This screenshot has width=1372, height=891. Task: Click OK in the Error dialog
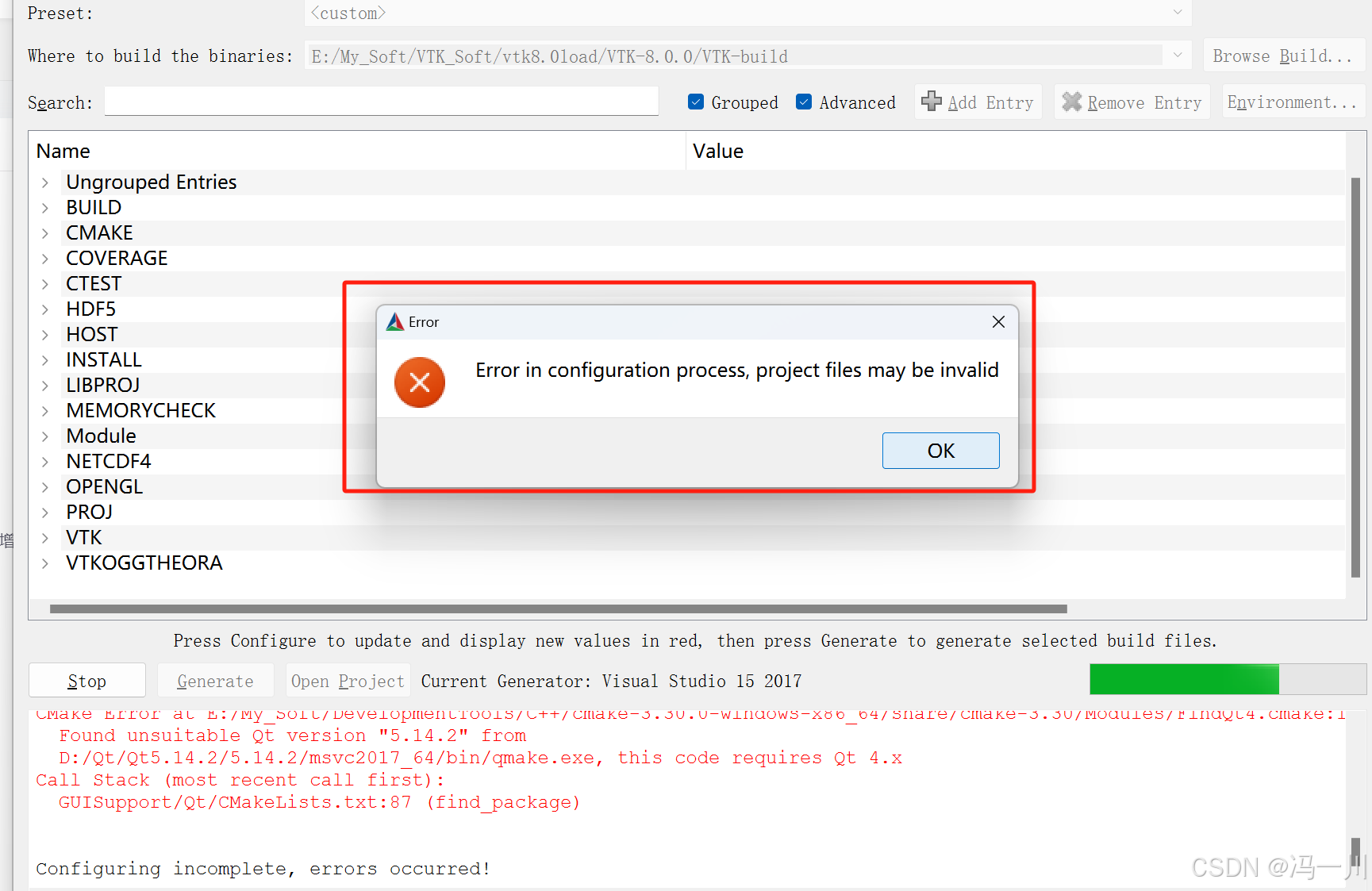(x=940, y=451)
